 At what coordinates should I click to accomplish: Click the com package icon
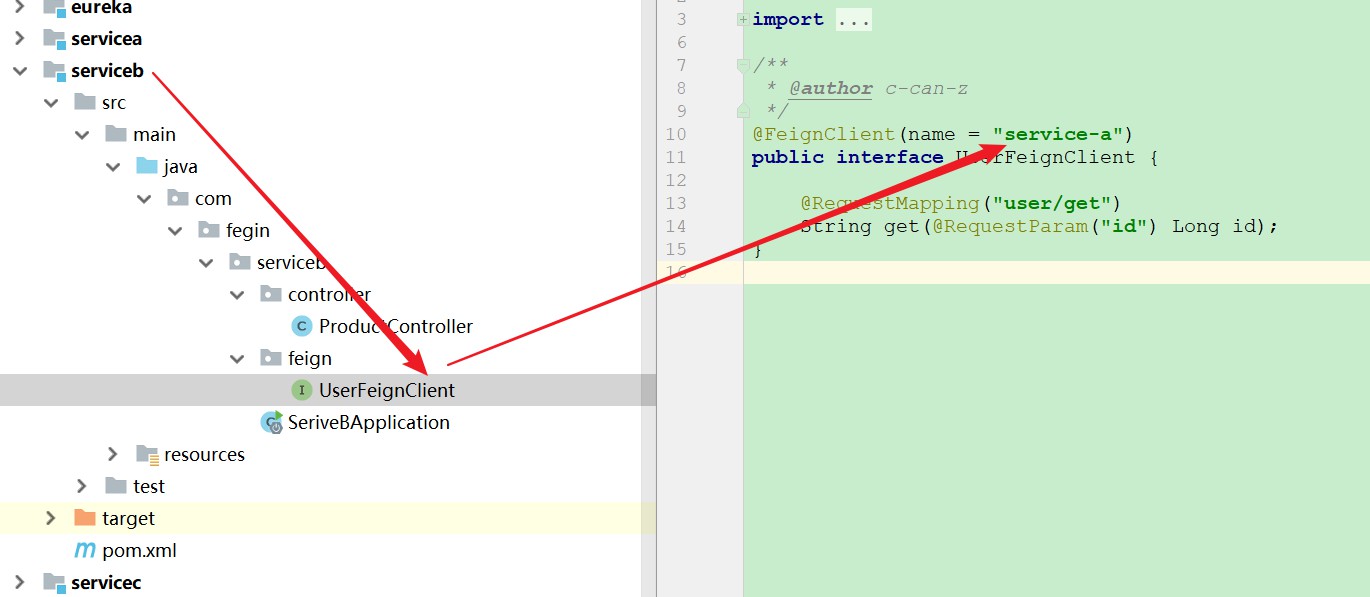click(178, 198)
